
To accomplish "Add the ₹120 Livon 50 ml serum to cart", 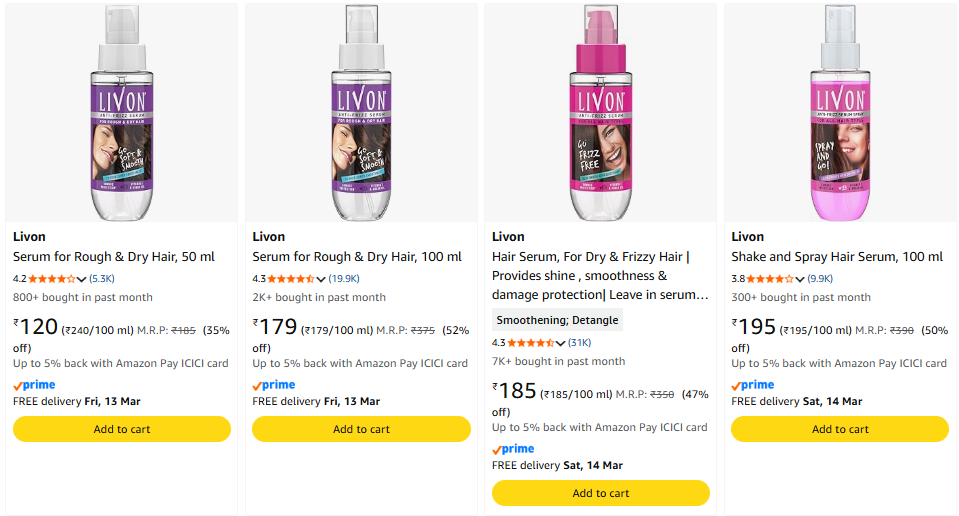I will click(122, 429).
